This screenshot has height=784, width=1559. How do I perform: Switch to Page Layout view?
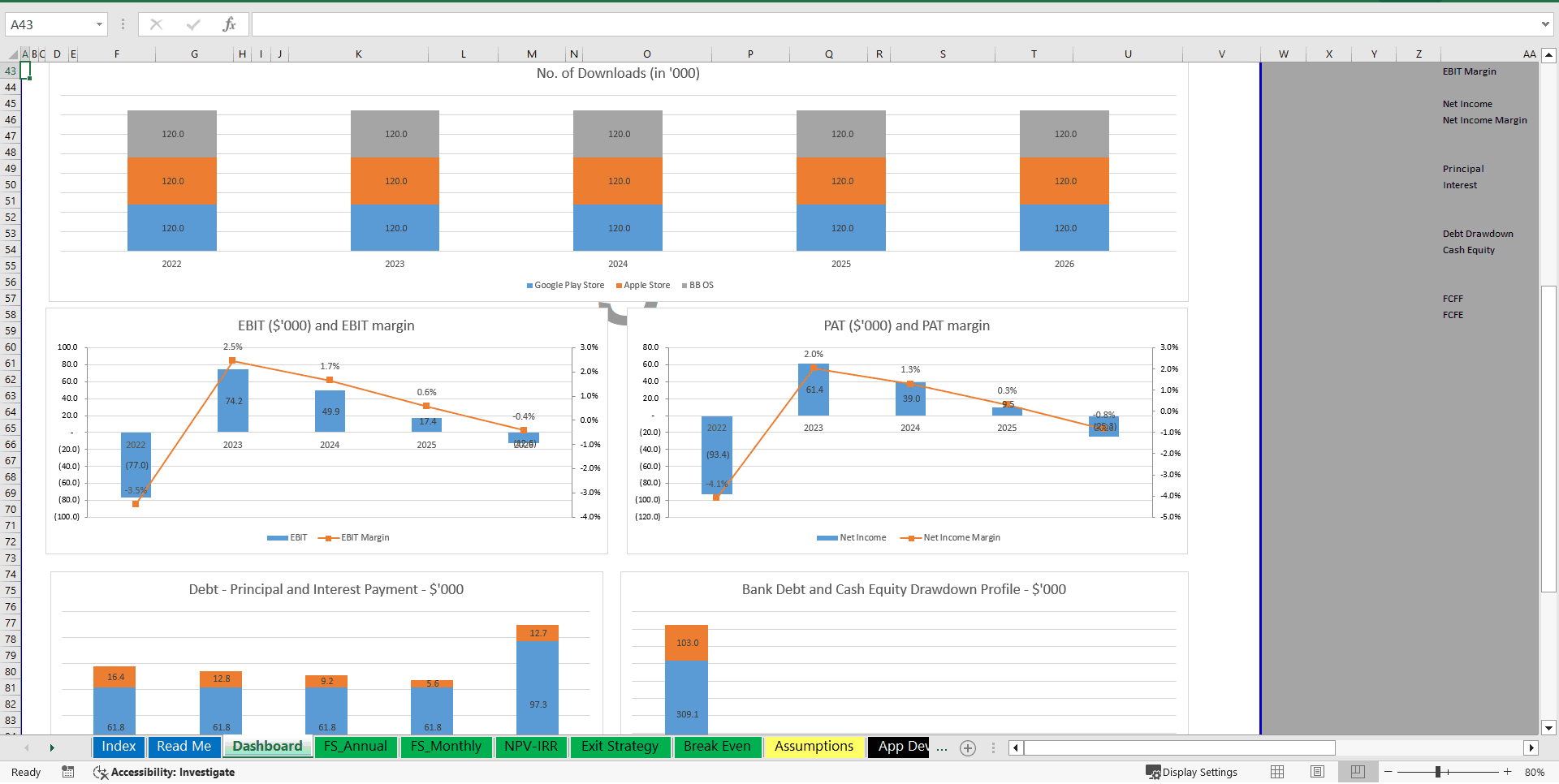click(x=1317, y=772)
